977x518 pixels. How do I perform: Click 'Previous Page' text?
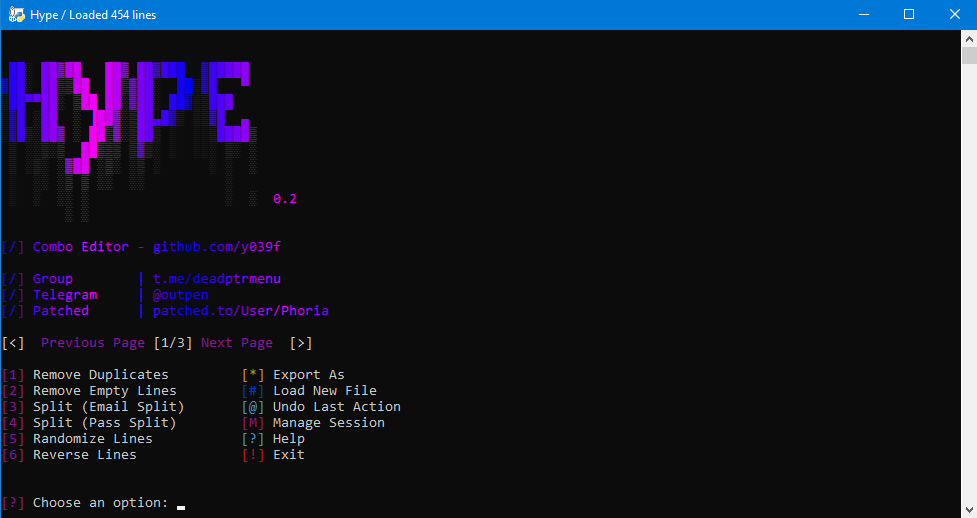pyautogui.click(x=93, y=343)
